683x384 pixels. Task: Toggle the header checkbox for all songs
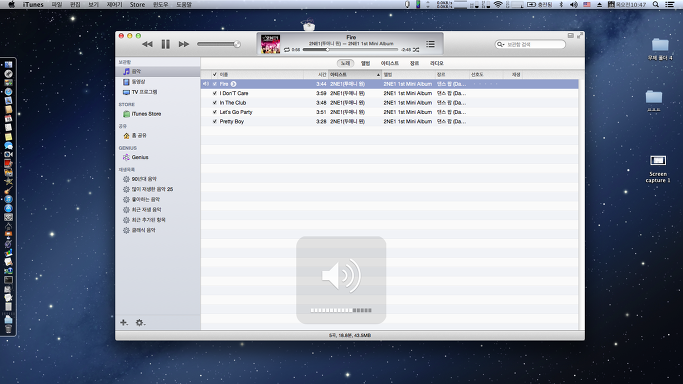(x=214, y=74)
